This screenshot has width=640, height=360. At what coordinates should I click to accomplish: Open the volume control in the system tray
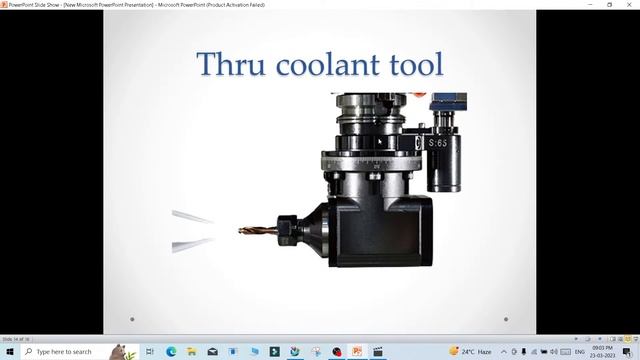tap(553, 351)
